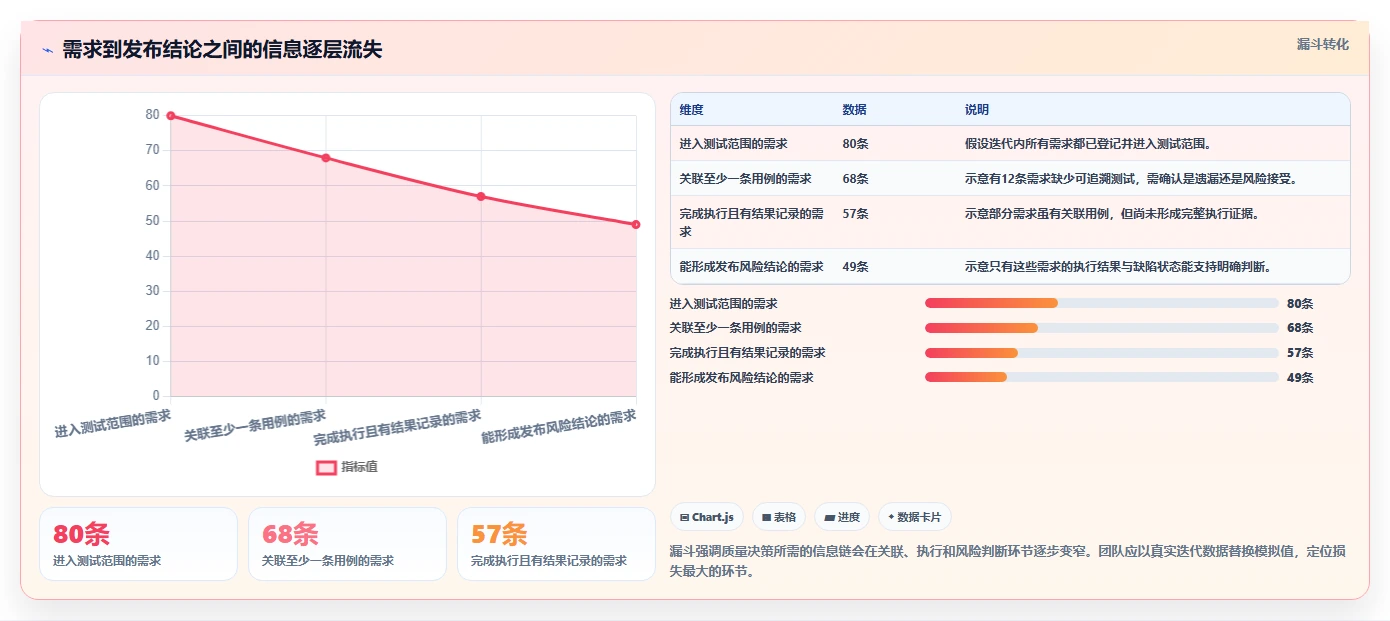Click description starting 示意部分需求虽有关联用例
Screen dimensions: 1390x621
pyautogui.click(x=1112, y=214)
